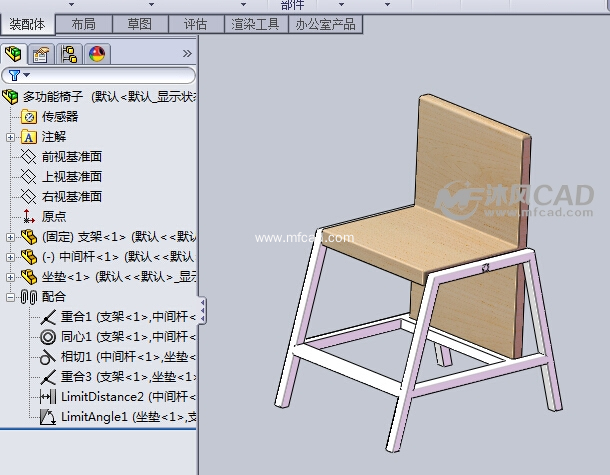Open the PropertyManager tab
The width and height of the screenshot is (610, 475).
(41, 54)
